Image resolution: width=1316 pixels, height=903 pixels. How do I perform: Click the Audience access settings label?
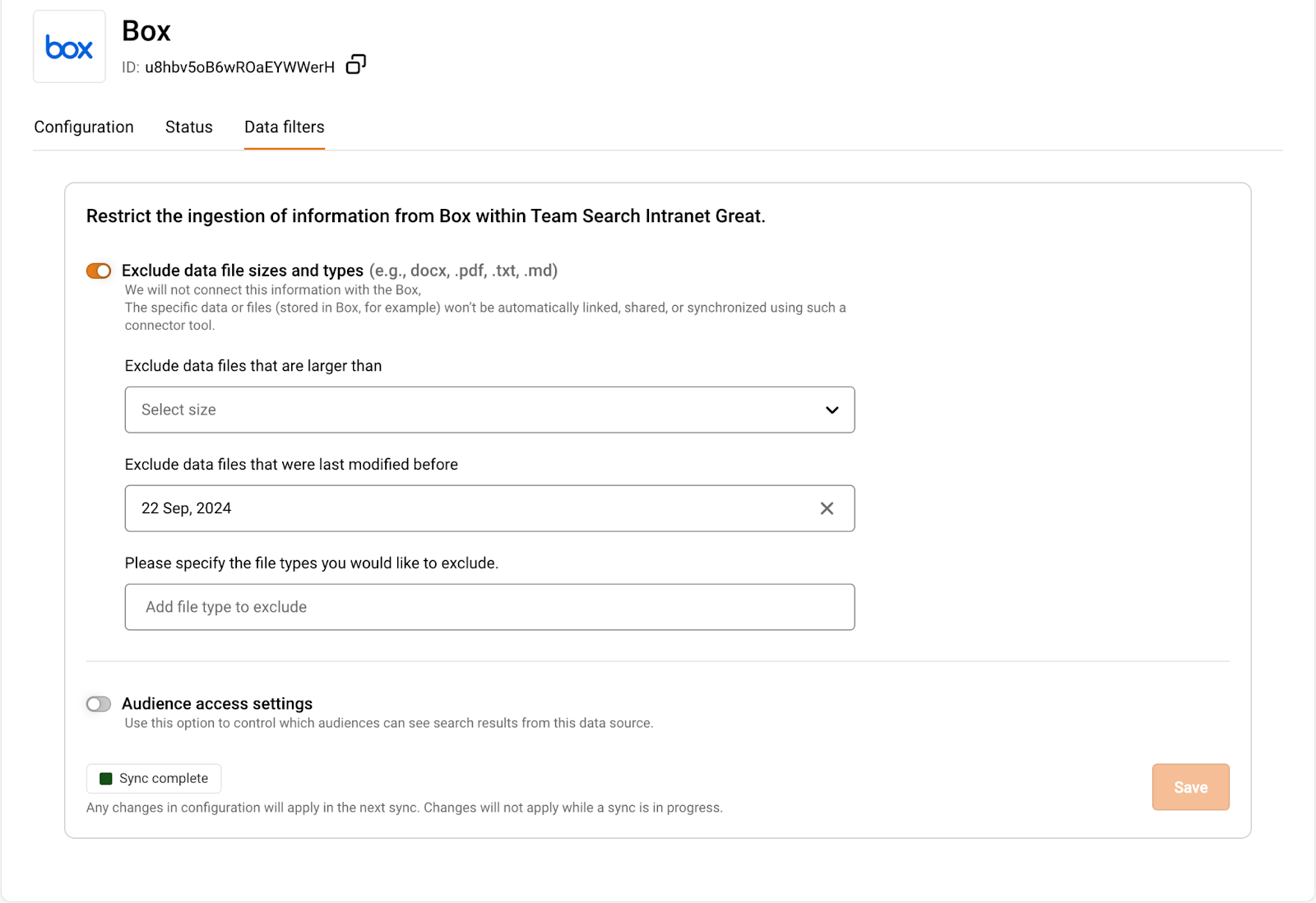tap(217, 704)
